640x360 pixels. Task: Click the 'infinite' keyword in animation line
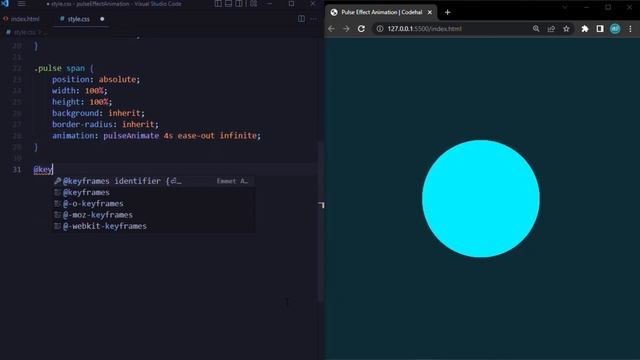[238, 136]
